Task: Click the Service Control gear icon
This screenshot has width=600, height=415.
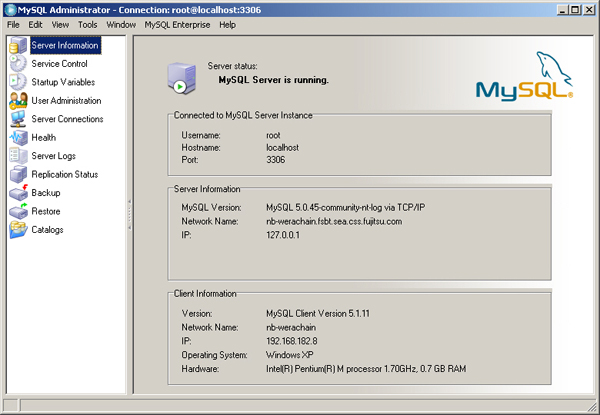Action: pos(18,63)
